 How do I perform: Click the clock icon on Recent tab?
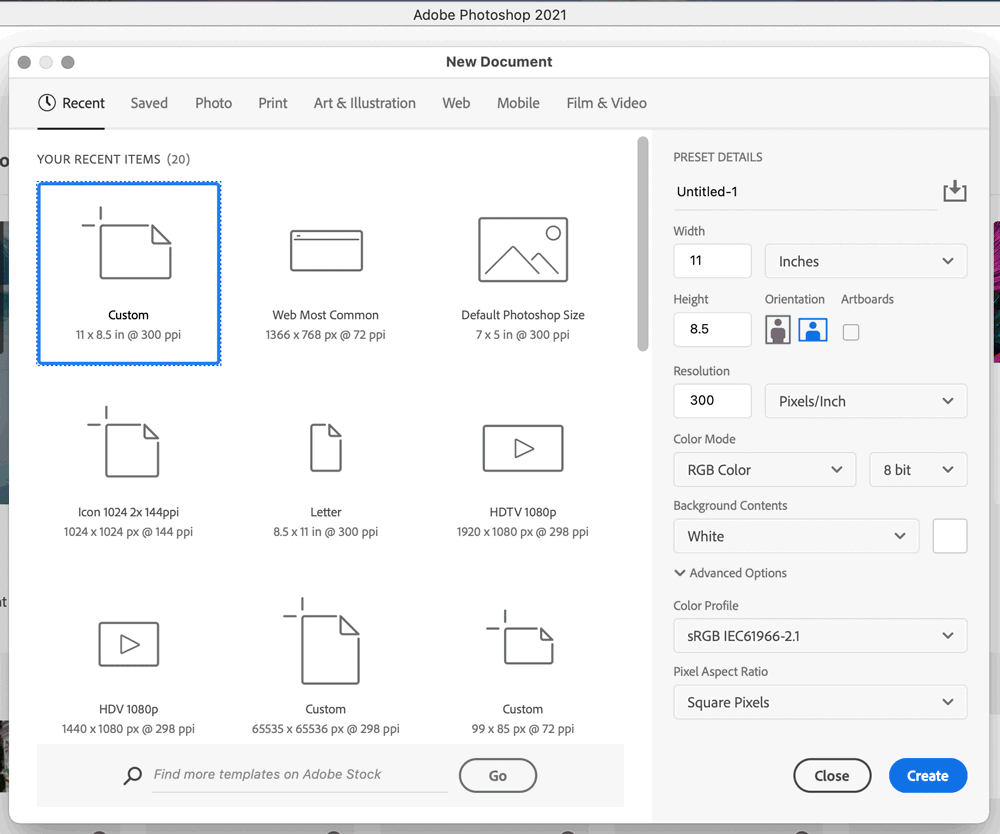click(47, 103)
